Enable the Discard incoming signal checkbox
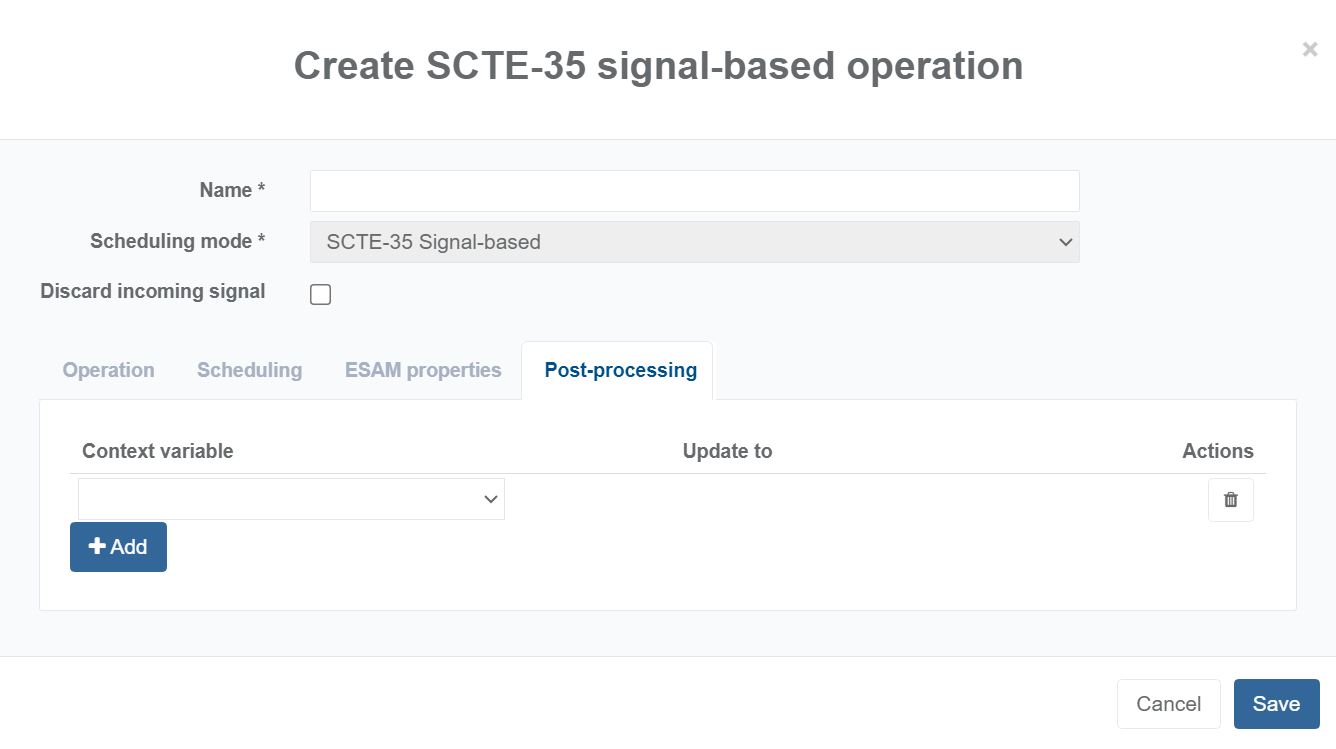 click(320, 294)
